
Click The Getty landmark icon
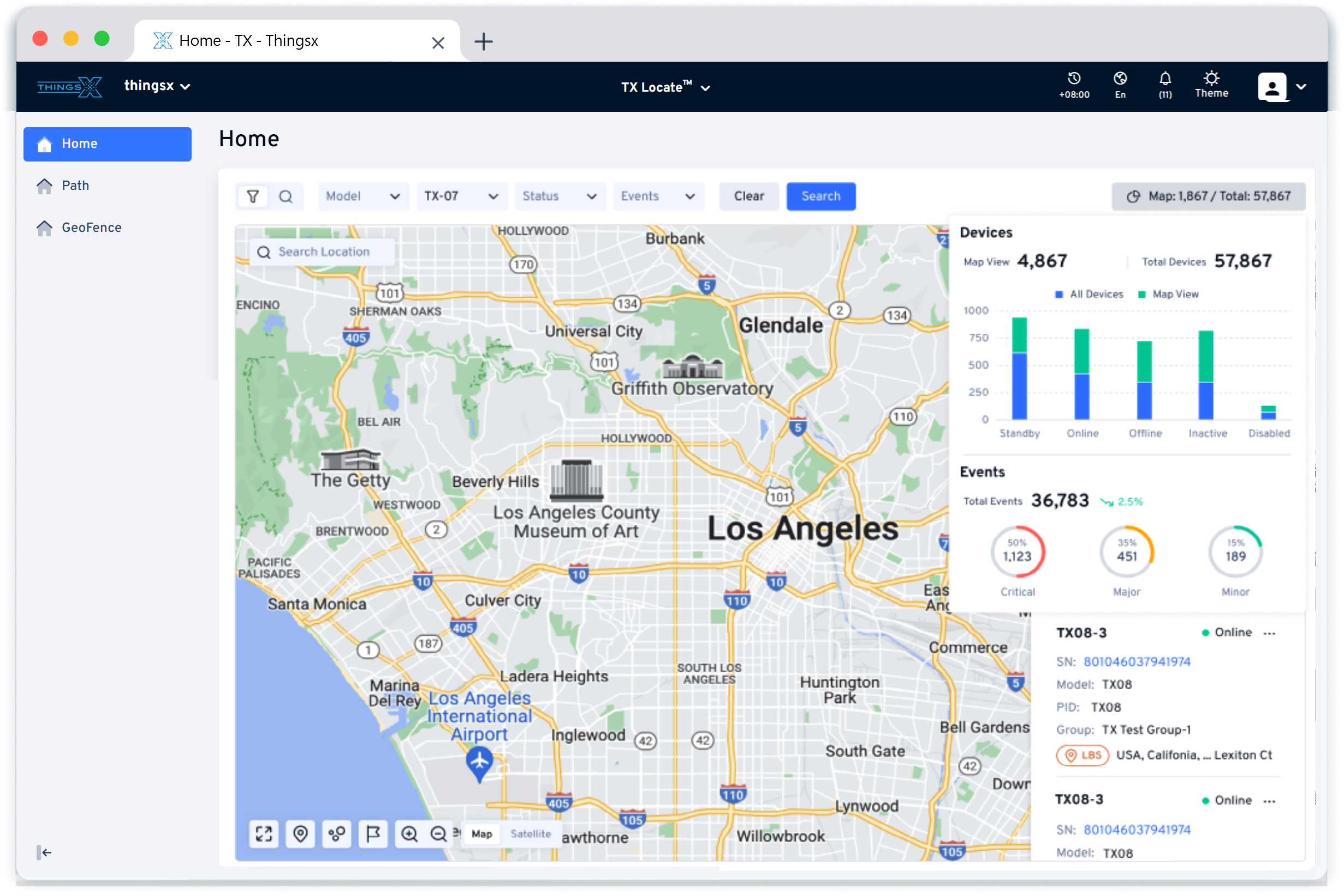[350, 460]
